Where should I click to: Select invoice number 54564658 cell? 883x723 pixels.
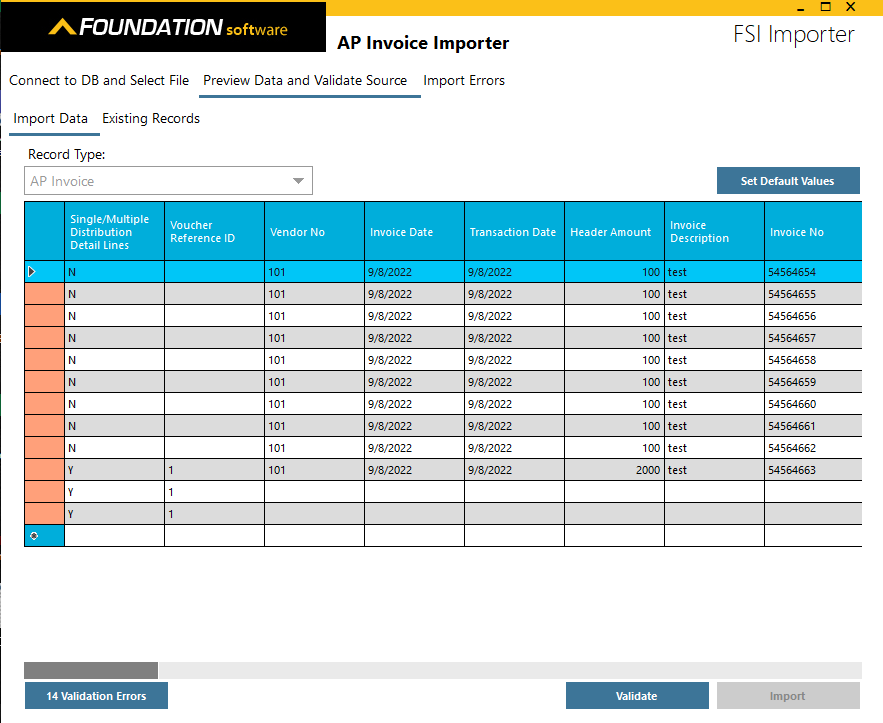[x=813, y=360]
